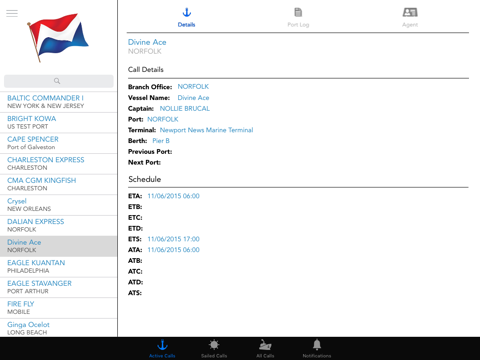Image resolution: width=480 pixels, height=360 pixels.
Task: Select CMA CGM KINGFISH in vessel list
Action: (x=58, y=184)
